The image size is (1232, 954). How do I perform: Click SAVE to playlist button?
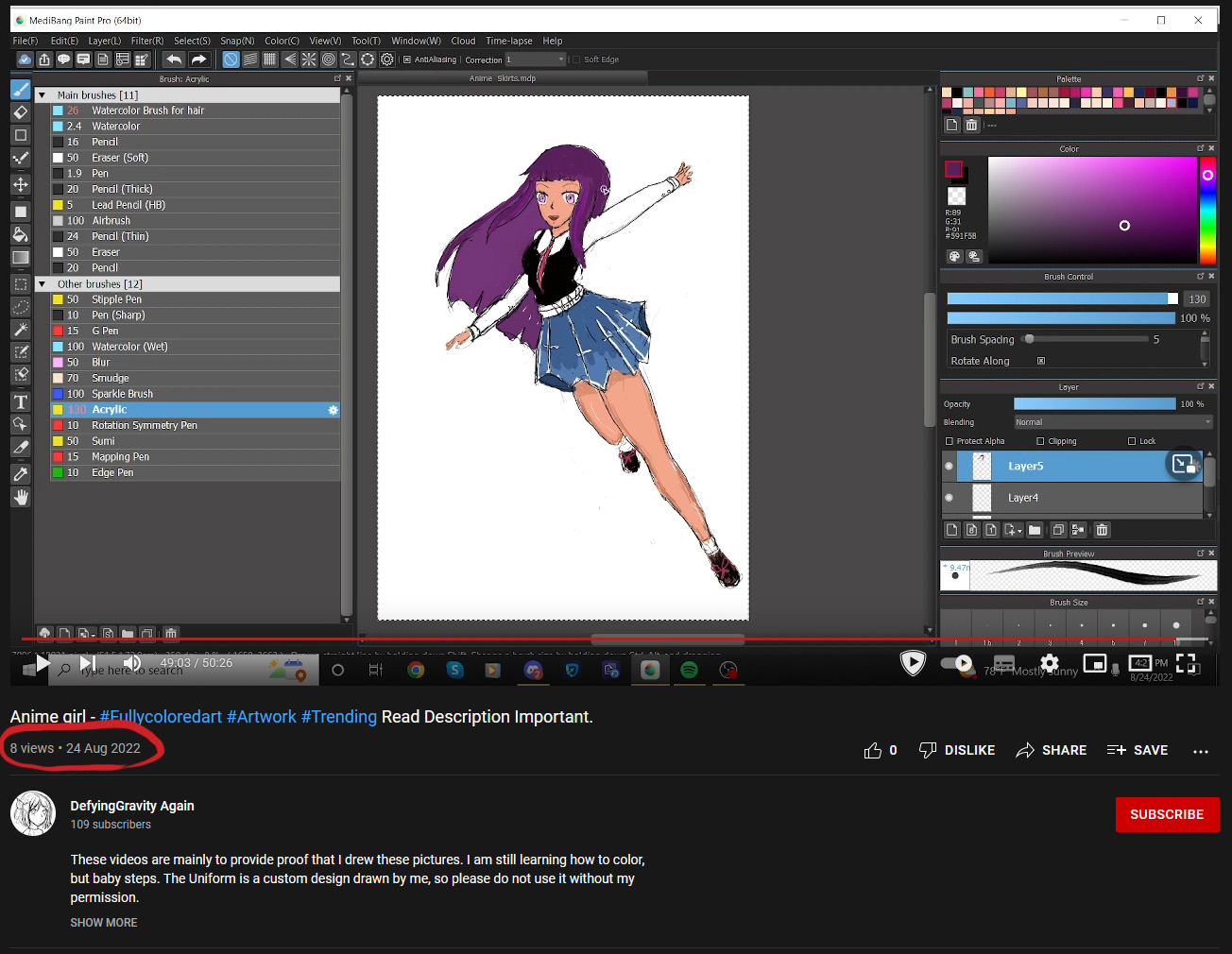[1138, 750]
